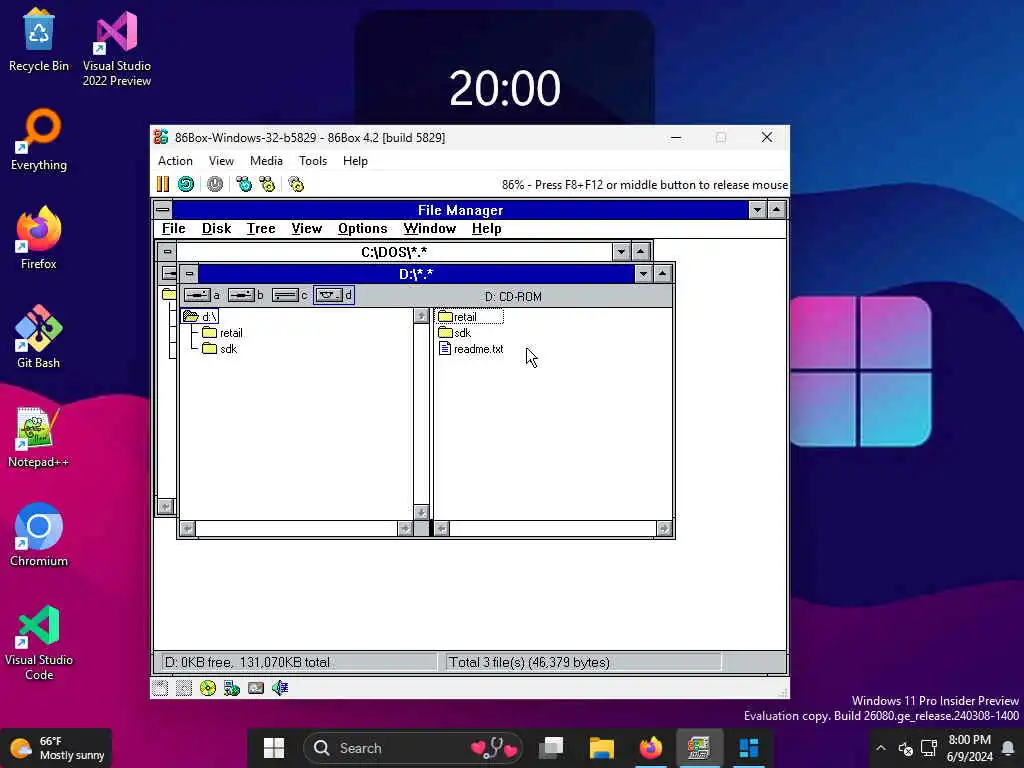This screenshot has height=768, width=1024.
Task: Click tree pane horizontal scrollbar left arrow
Action: (x=187, y=528)
